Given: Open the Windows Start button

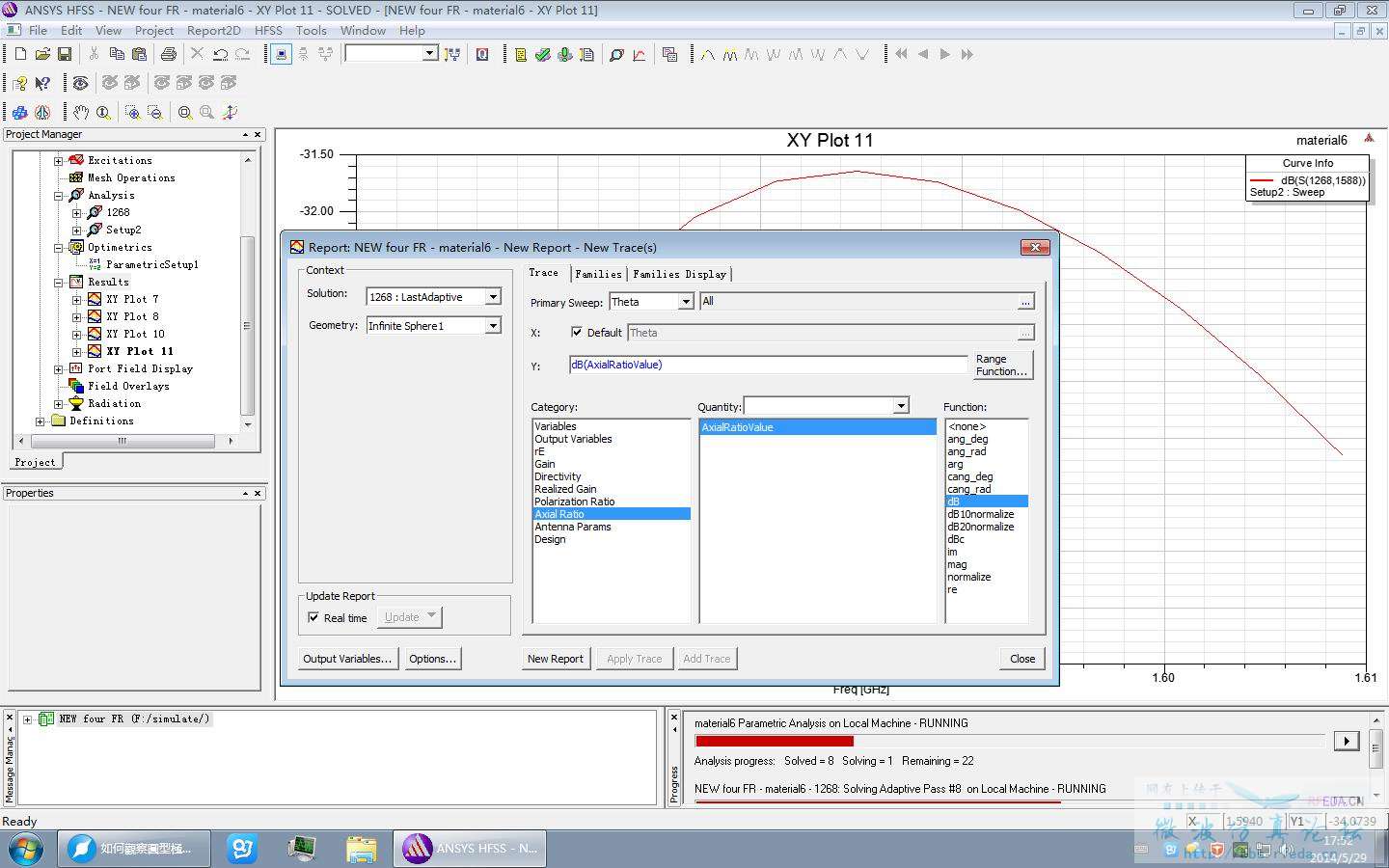Looking at the screenshot, I should pyautogui.click(x=25, y=849).
